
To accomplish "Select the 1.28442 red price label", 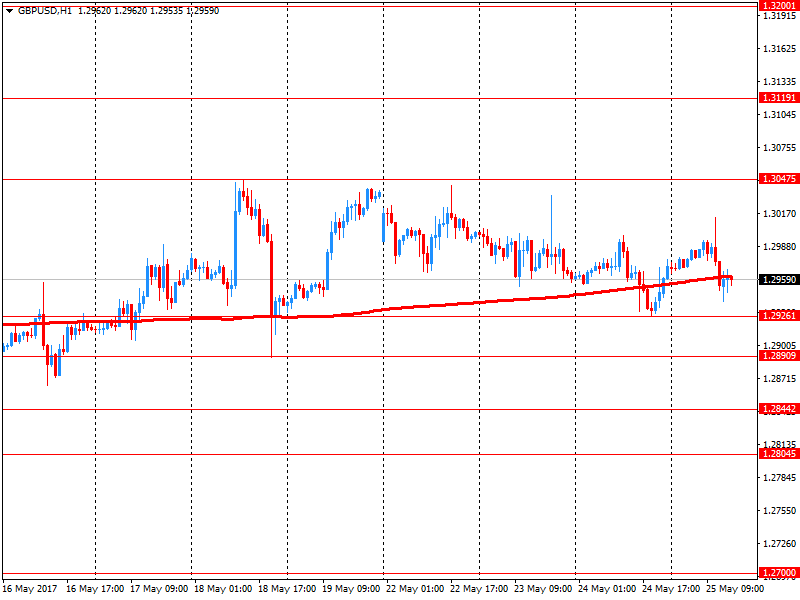I will point(779,409).
